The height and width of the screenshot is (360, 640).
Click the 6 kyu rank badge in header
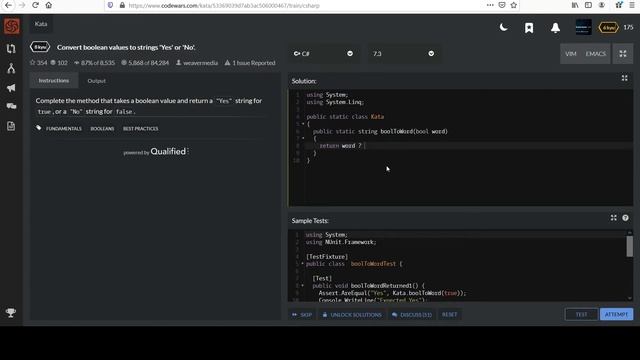pos(608,27)
